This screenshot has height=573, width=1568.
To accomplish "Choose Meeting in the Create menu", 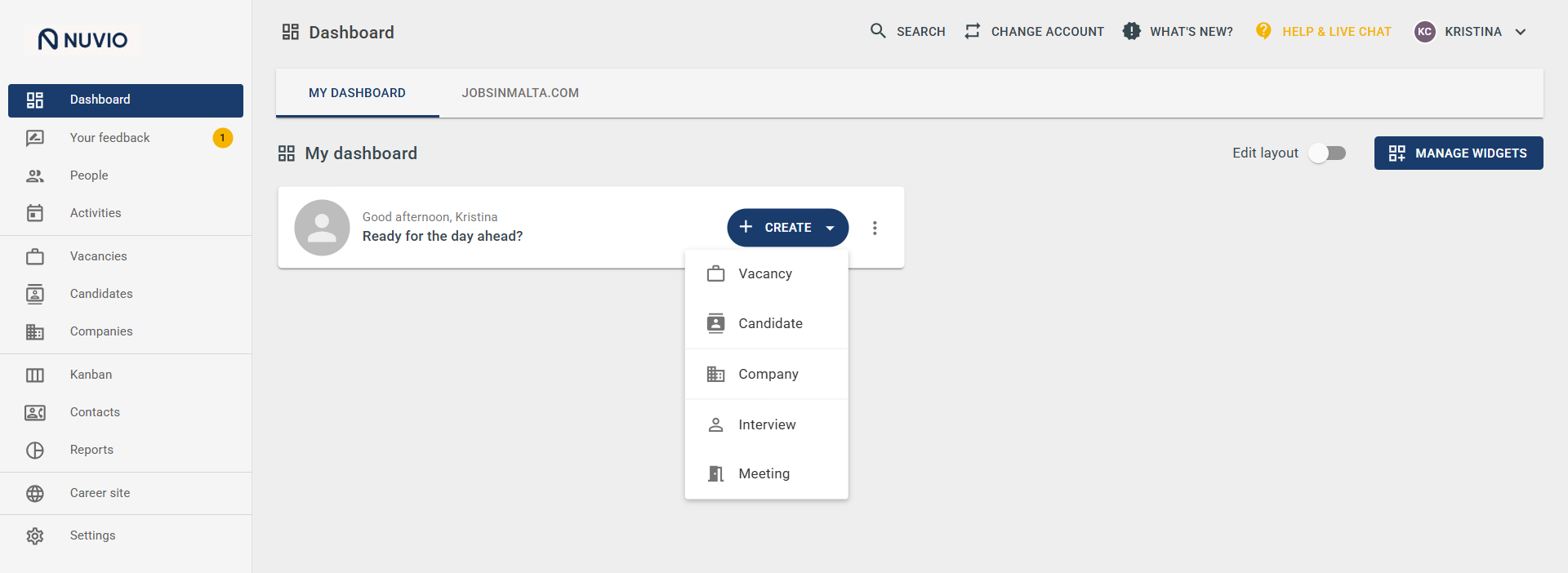I will (x=767, y=473).
